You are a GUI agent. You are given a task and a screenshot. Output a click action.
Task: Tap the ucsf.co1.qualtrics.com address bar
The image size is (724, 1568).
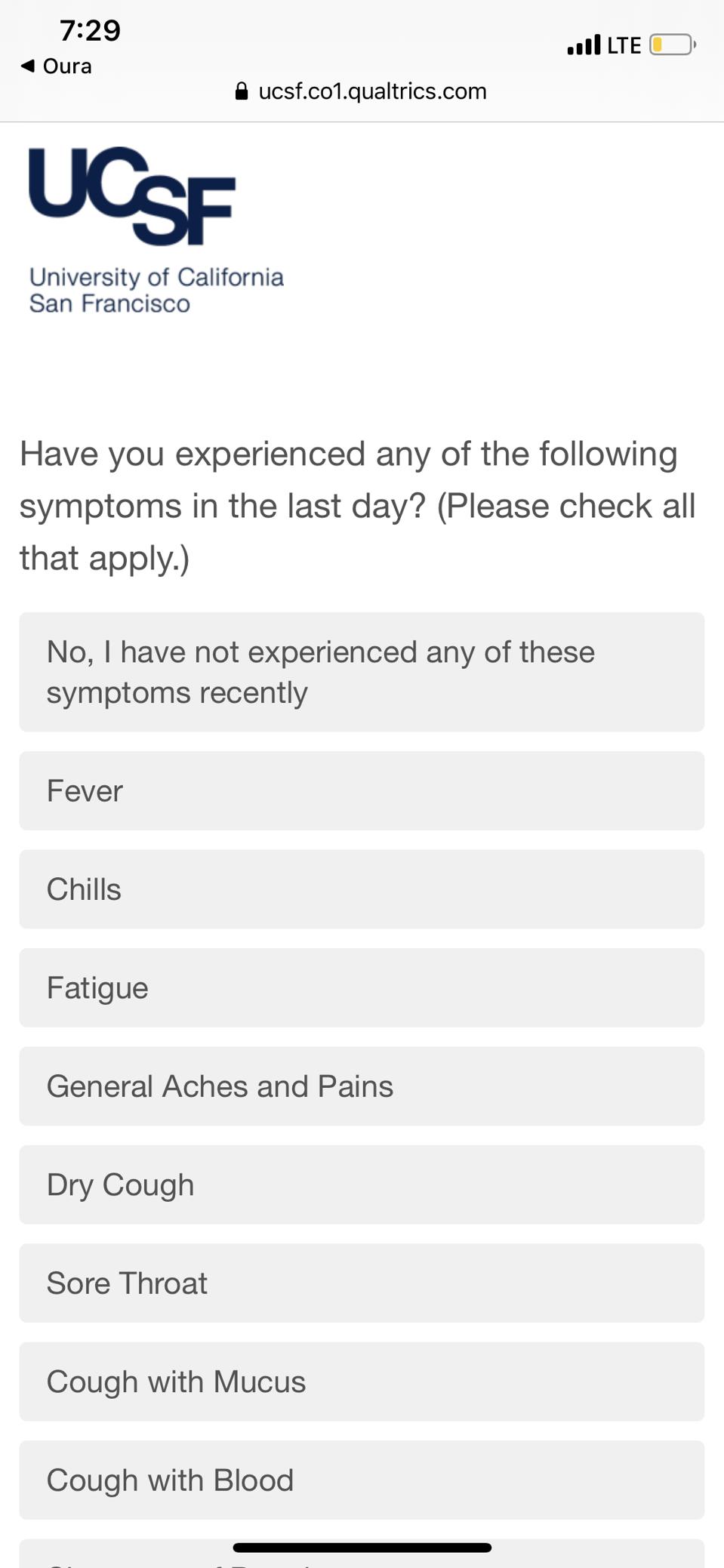point(362,91)
